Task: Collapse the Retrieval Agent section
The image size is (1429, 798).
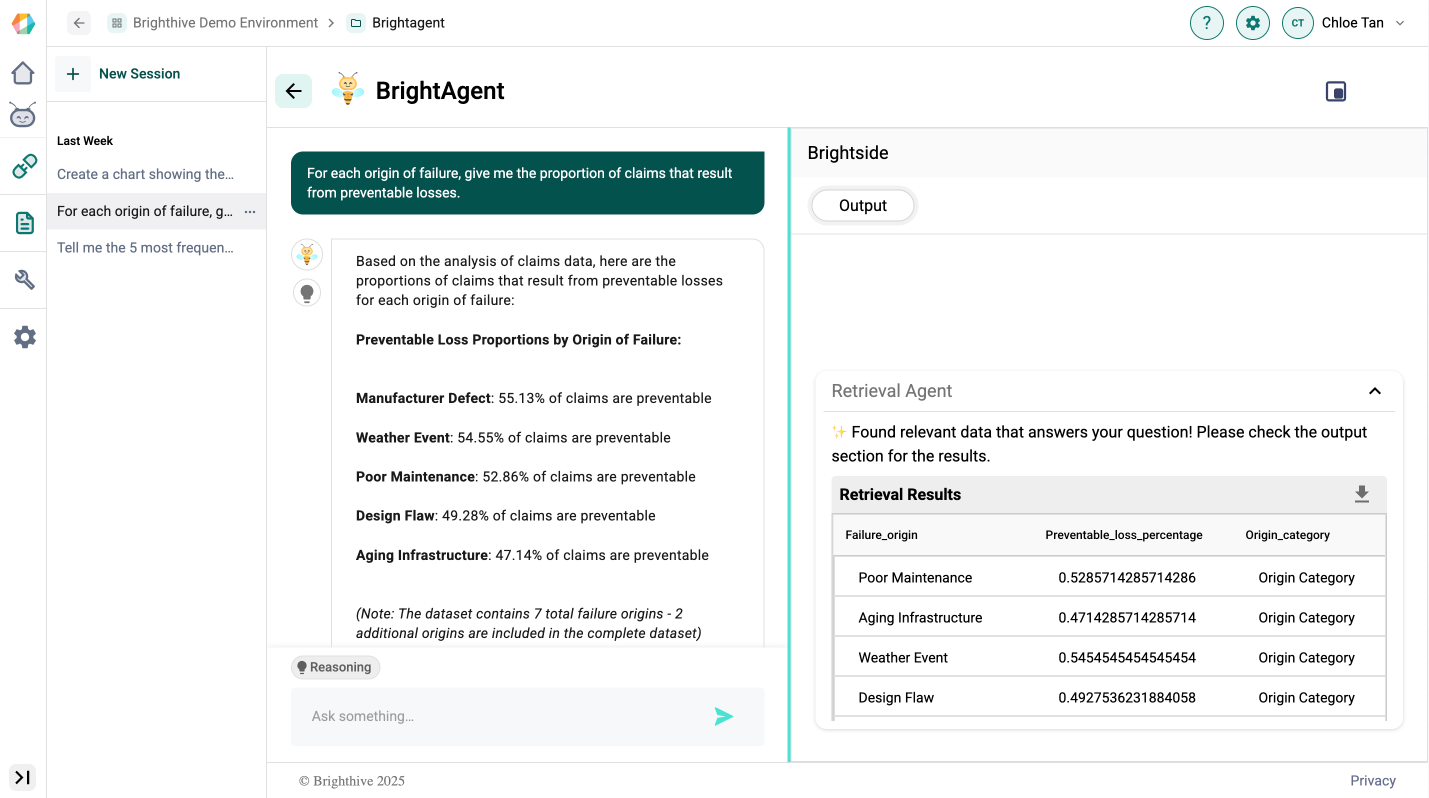Action: (x=1374, y=391)
